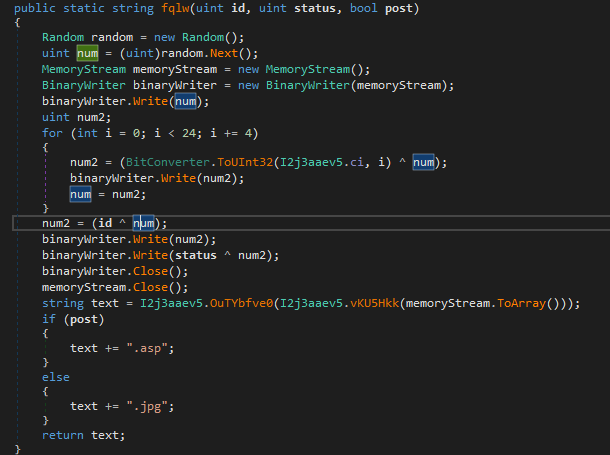Click the fqlw method name
610x455 pixels.
pos(175,8)
